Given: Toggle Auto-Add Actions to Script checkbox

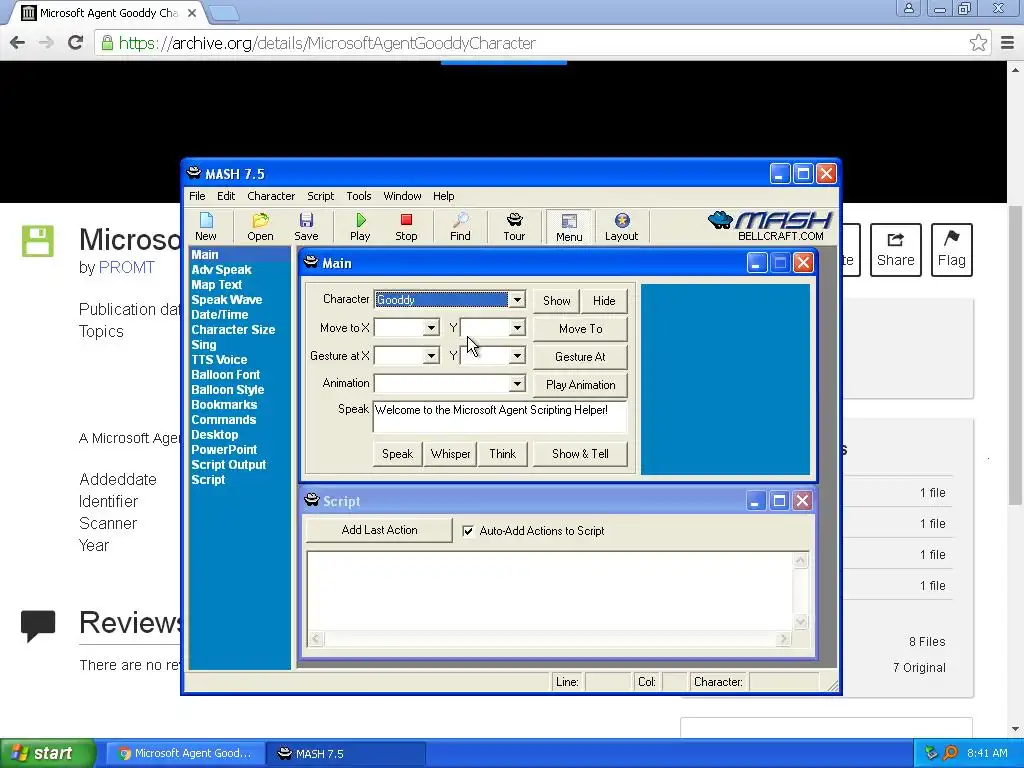Looking at the screenshot, I should [468, 531].
